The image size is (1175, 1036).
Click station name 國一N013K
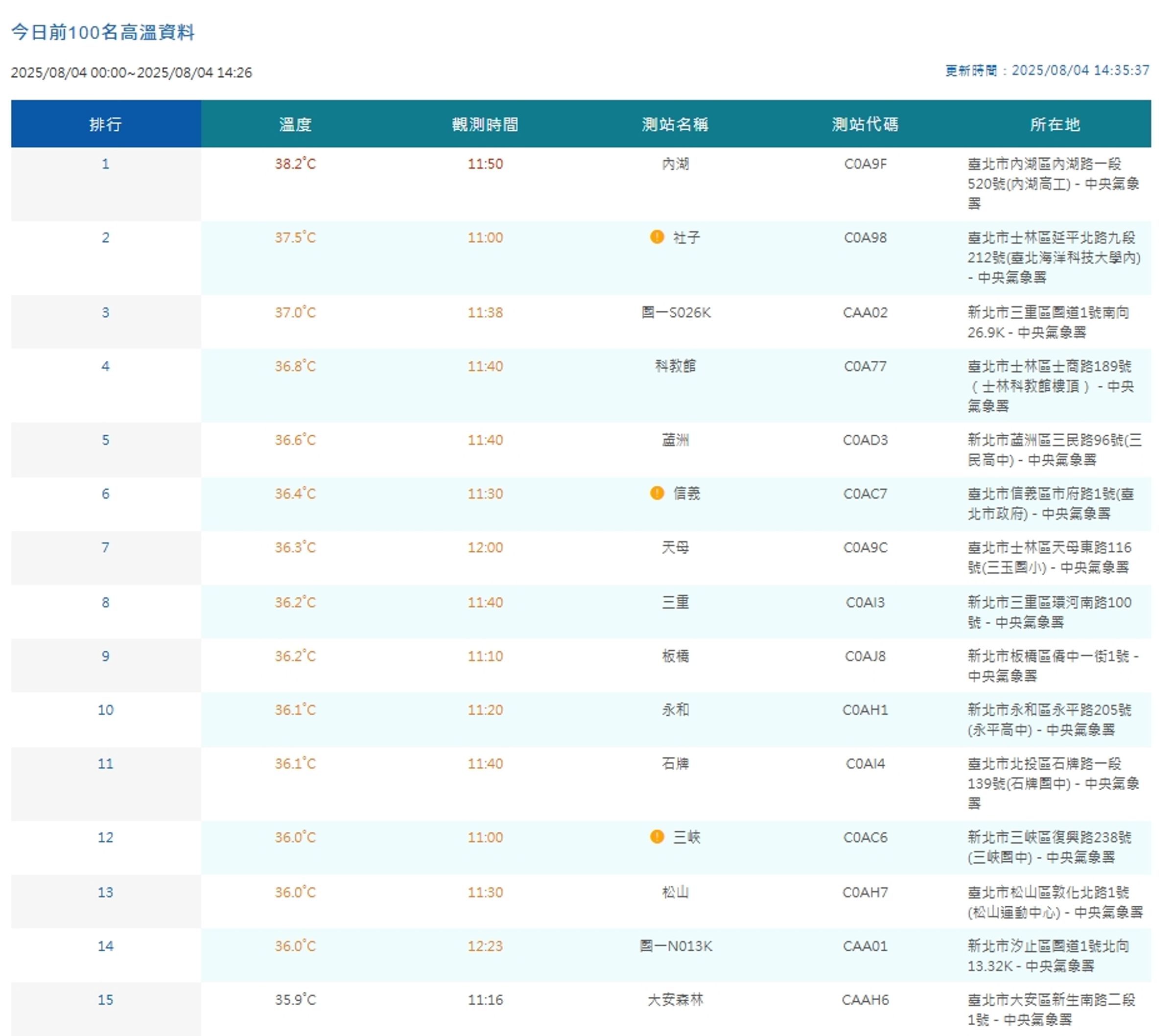676,946
